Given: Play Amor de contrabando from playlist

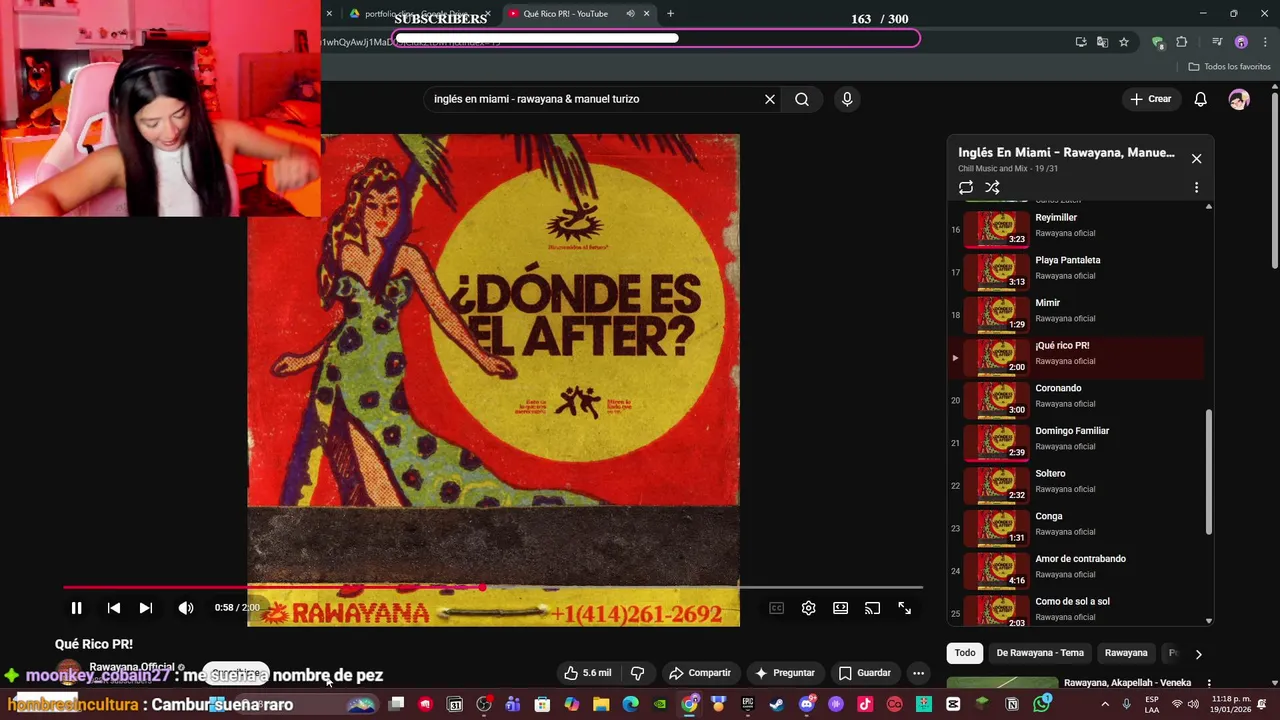Looking at the screenshot, I should (x=1076, y=570).
